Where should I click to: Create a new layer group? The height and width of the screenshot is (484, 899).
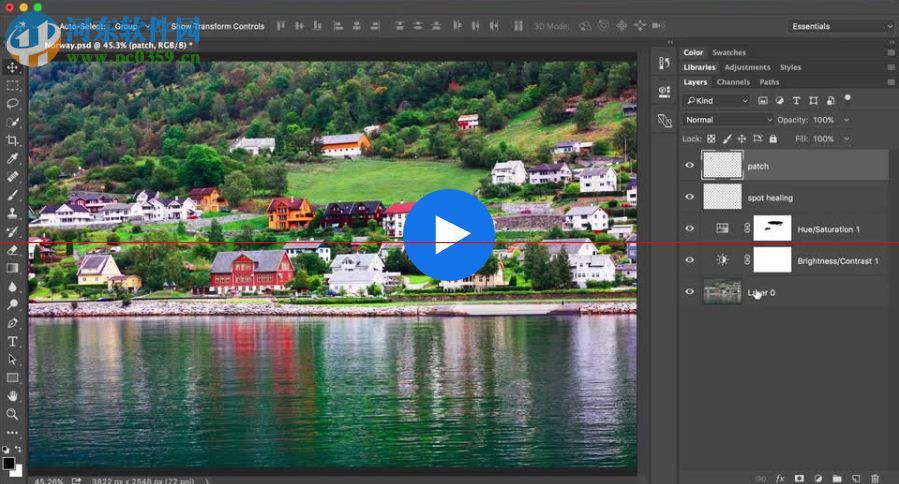pos(837,478)
